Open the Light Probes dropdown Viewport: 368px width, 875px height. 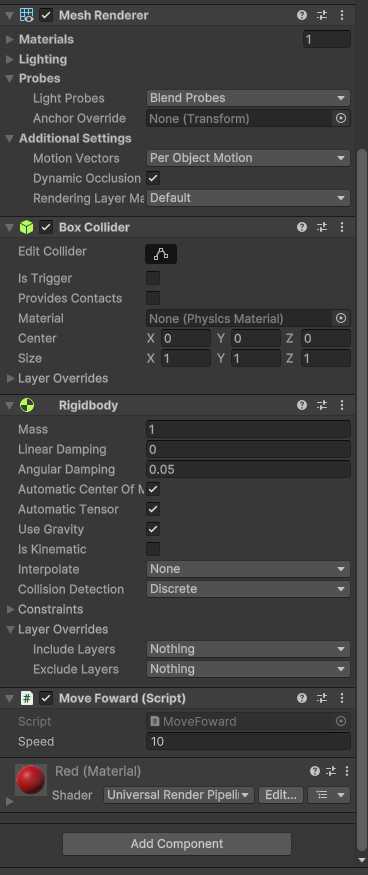[248, 98]
